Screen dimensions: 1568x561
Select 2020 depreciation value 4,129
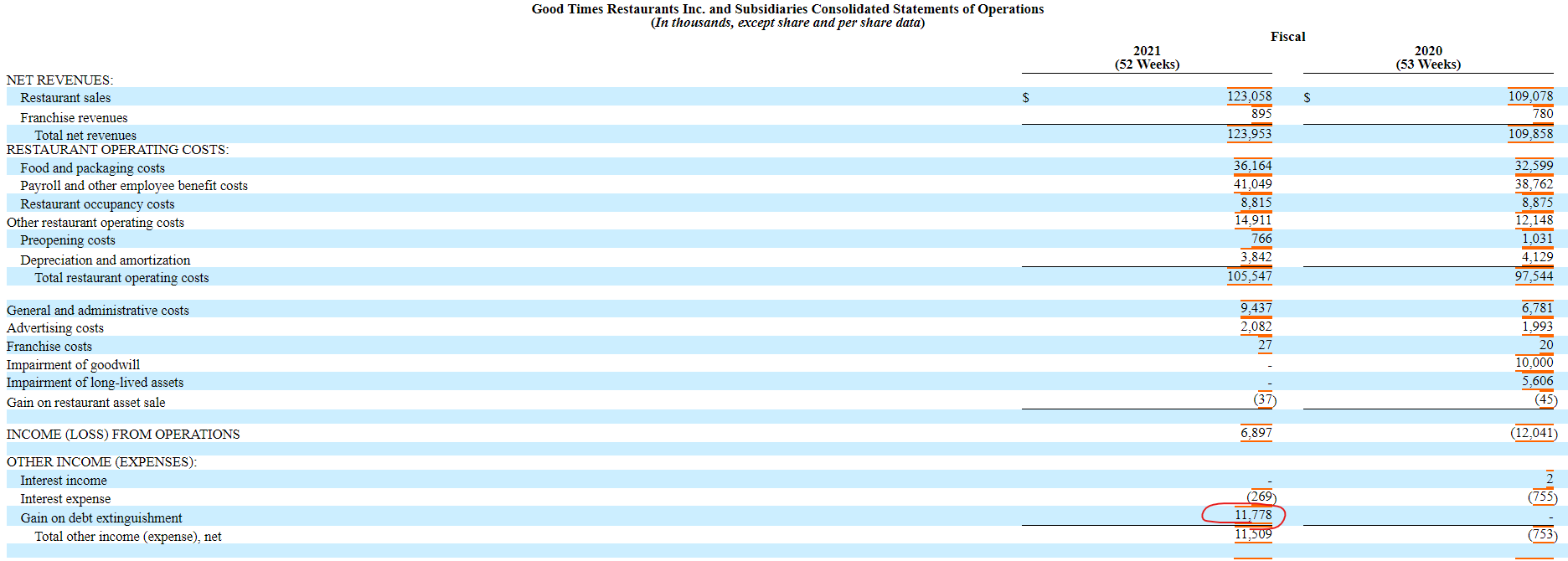click(1537, 257)
